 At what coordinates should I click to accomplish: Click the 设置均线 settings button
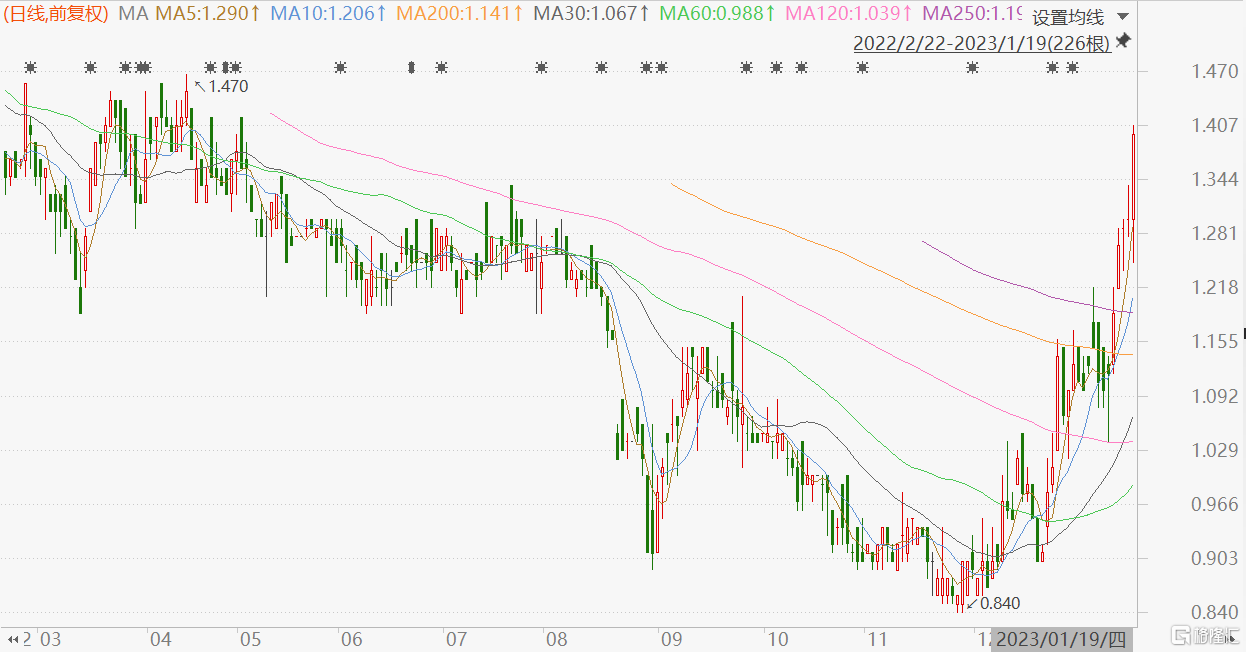point(1067,17)
